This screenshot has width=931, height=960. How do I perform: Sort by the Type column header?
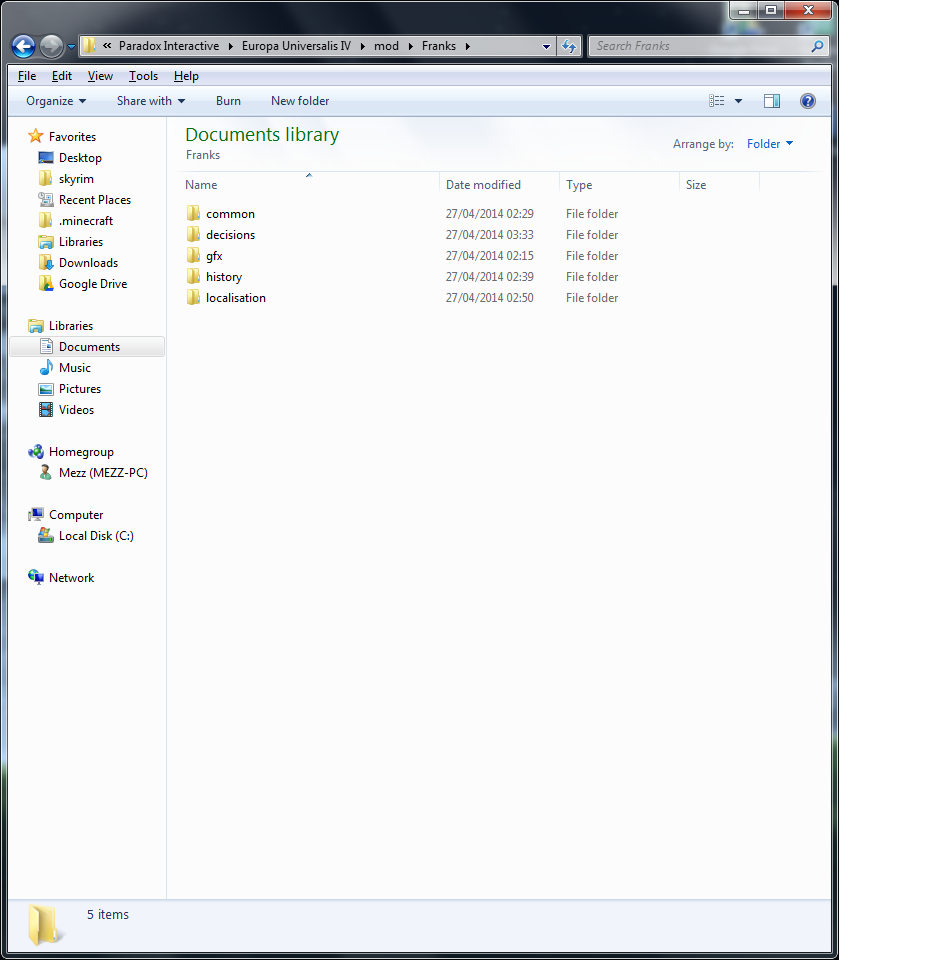click(619, 185)
